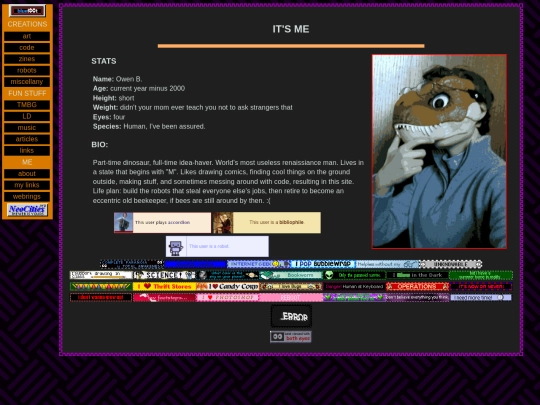Click the 'both eyes' badge at bottom
Screen dimensions: 540x405
tap(291, 337)
